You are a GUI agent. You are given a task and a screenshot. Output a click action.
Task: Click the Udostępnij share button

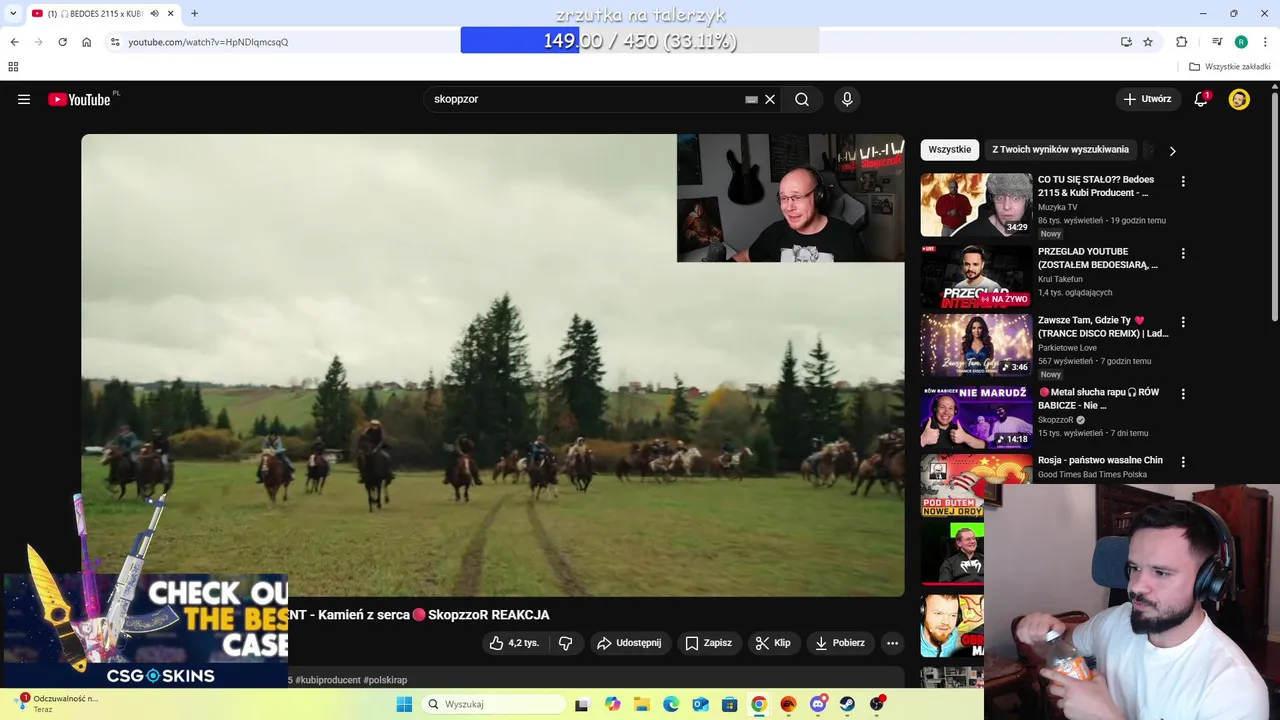629,643
